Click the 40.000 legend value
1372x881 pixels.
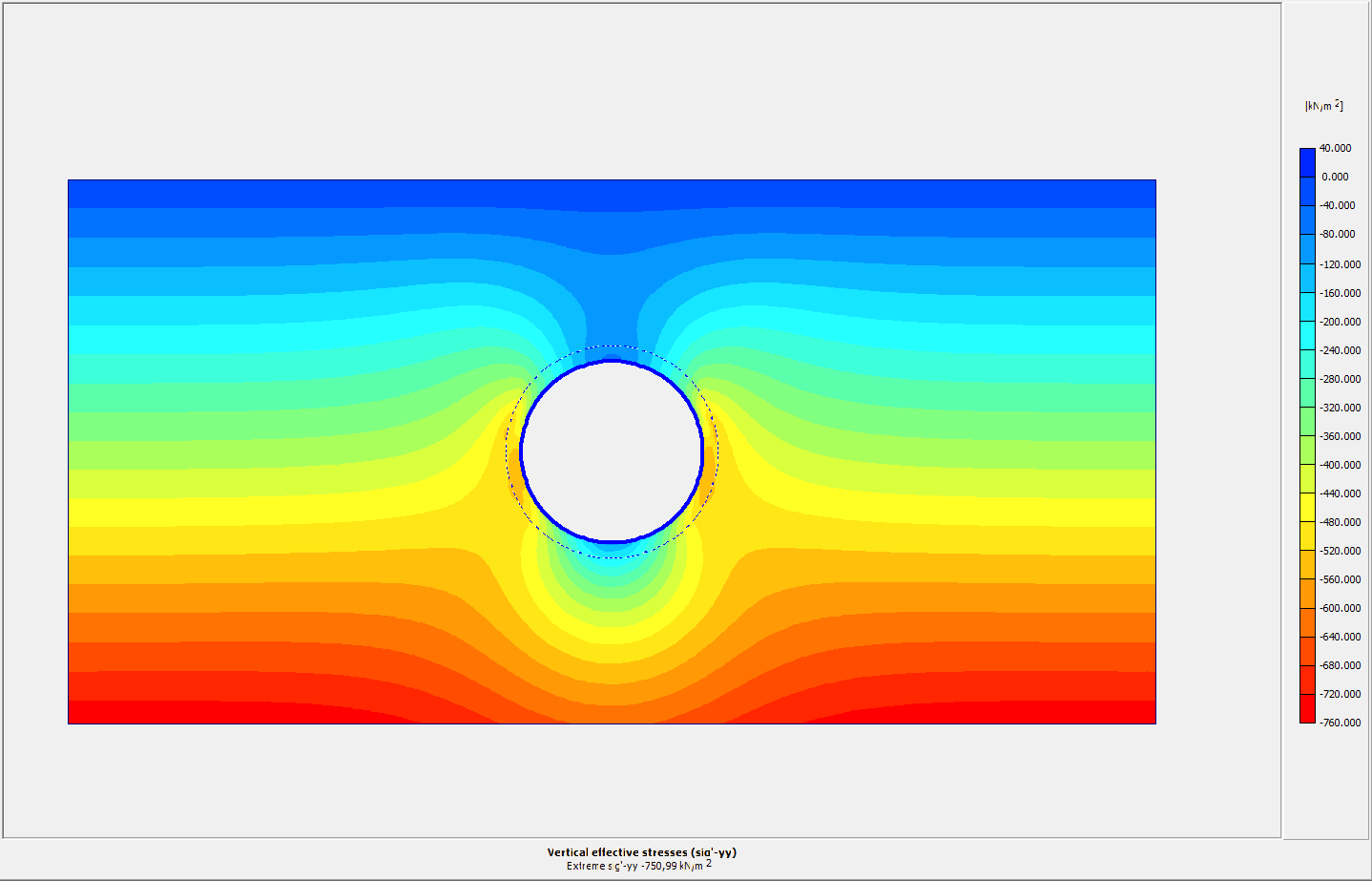pos(1335,148)
